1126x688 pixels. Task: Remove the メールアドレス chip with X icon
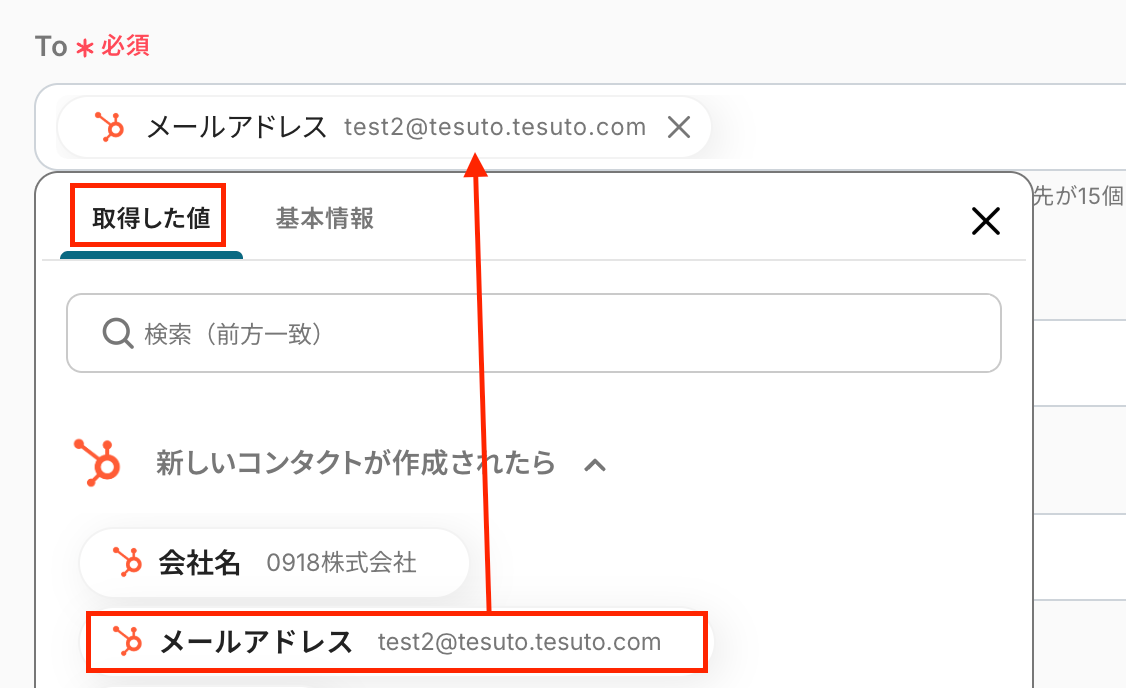pos(679,128)
